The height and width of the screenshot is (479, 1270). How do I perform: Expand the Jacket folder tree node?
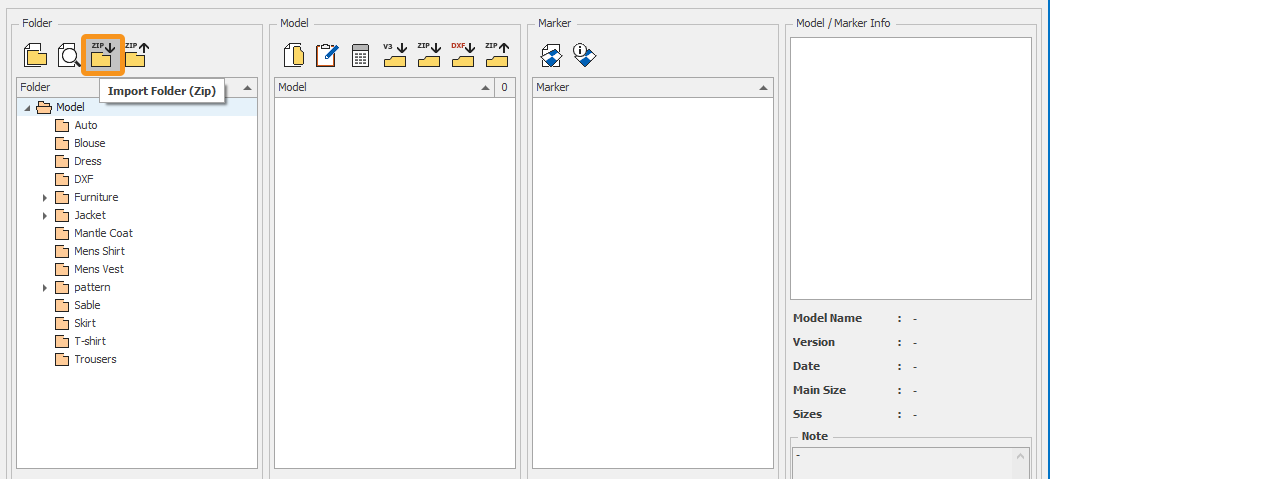click(x=45, y=216)
